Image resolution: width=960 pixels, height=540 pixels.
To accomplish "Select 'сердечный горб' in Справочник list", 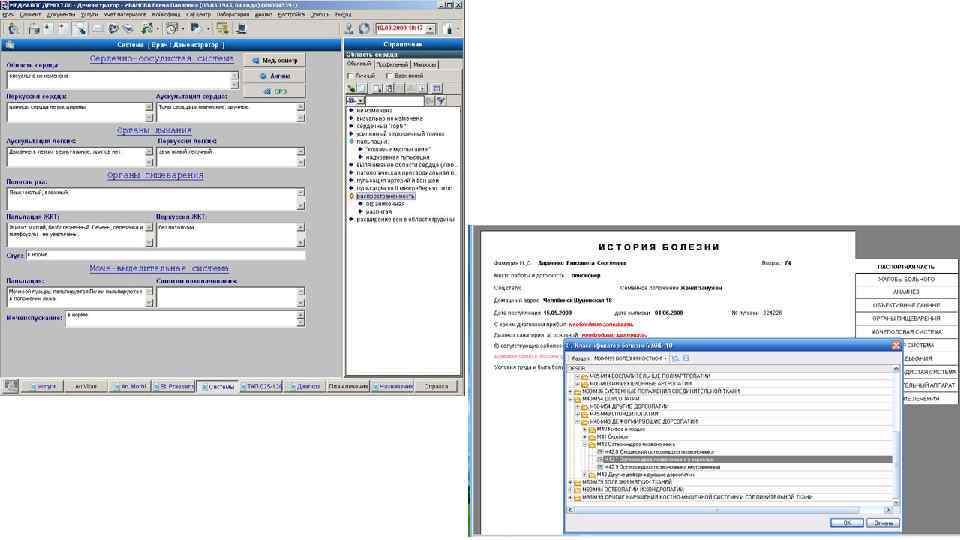I will point(381,126).
